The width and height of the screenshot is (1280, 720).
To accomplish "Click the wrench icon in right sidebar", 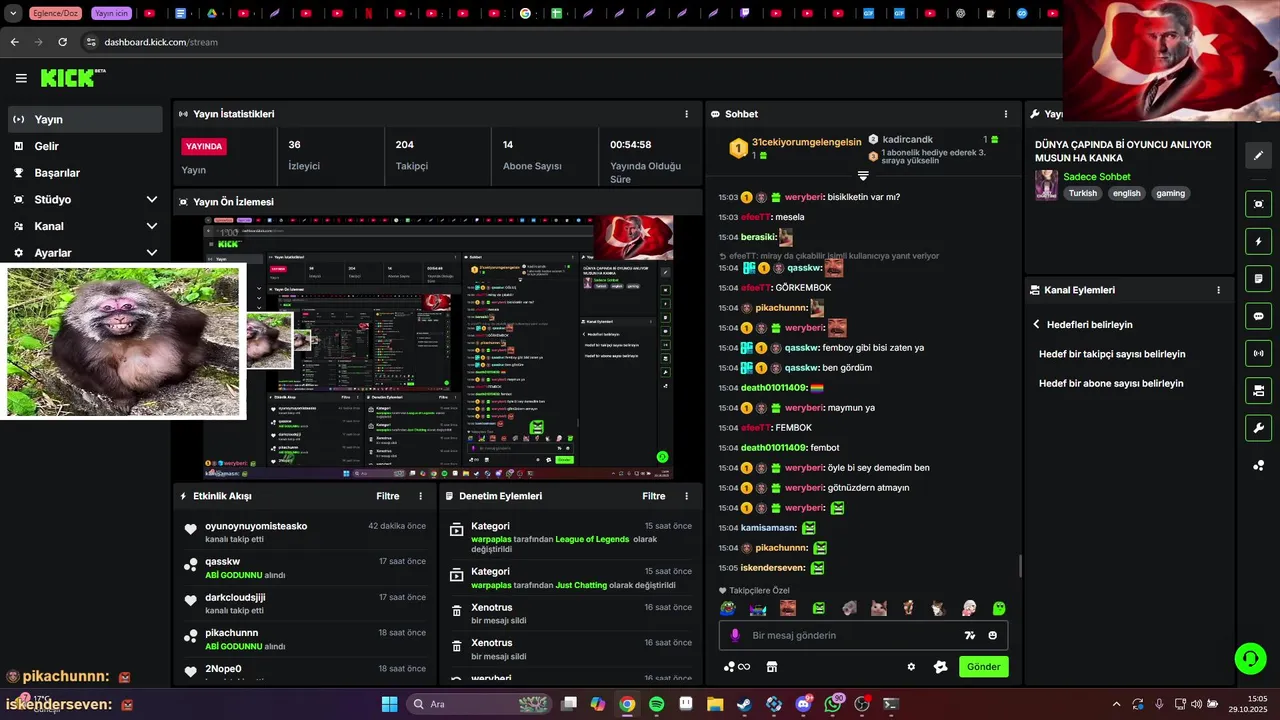I will click(x=1258, y=428).
